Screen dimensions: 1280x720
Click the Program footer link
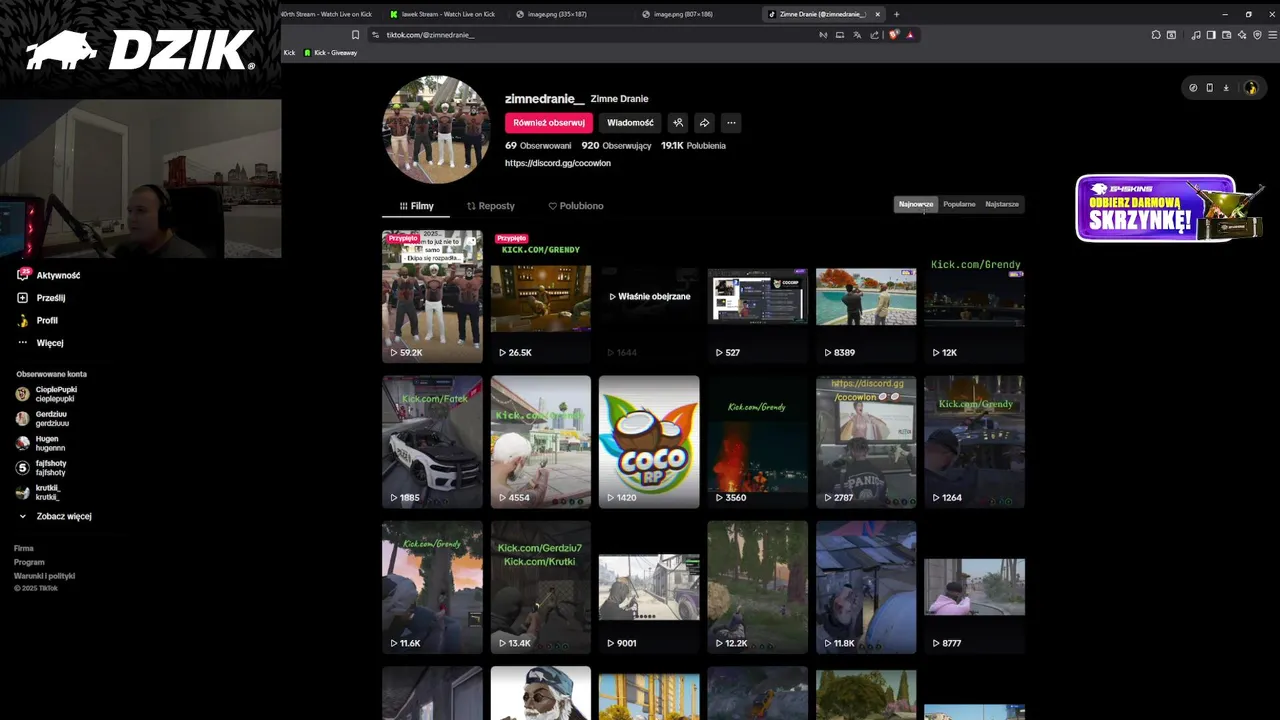[x=29, y=562]
